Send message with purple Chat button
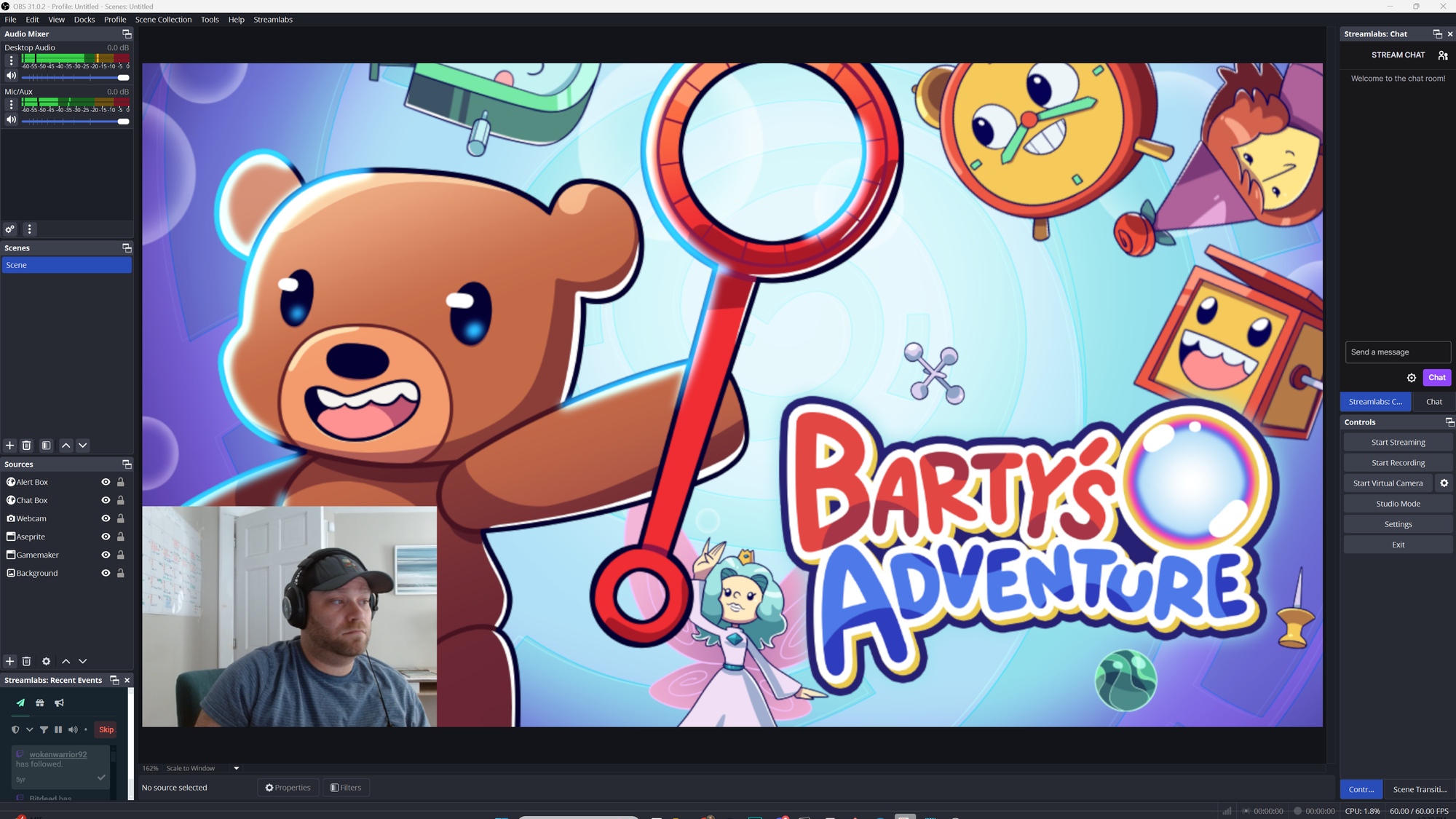The width and height of the screenshot is (1456, 819). pos(1436,378)
